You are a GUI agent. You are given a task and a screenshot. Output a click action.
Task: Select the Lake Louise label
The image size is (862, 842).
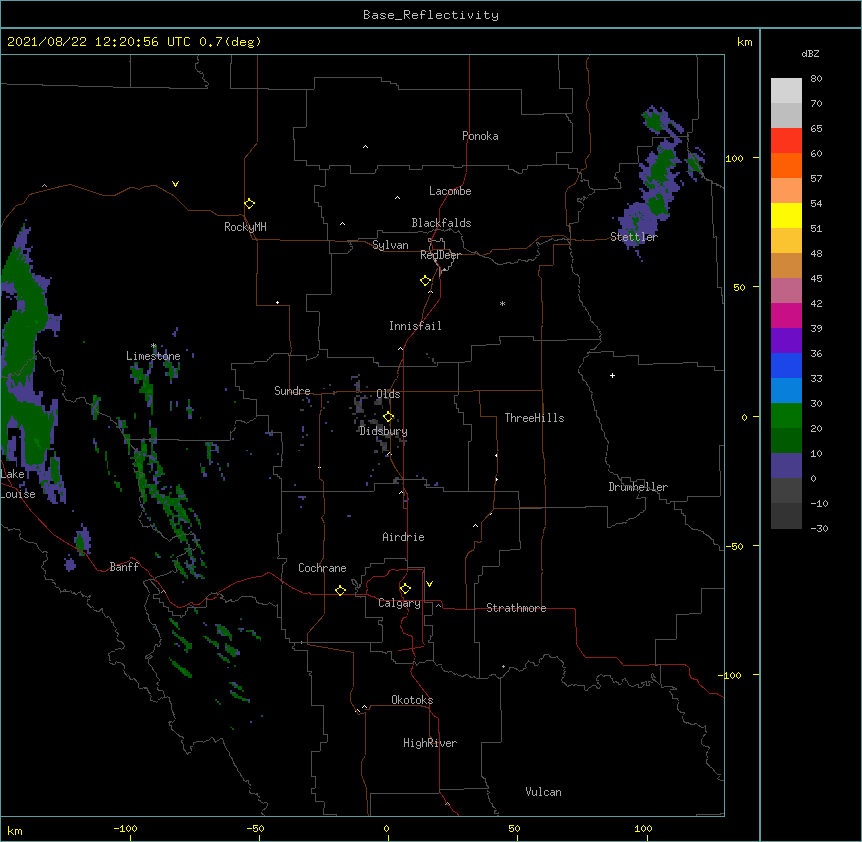click(x=18, y=484)
